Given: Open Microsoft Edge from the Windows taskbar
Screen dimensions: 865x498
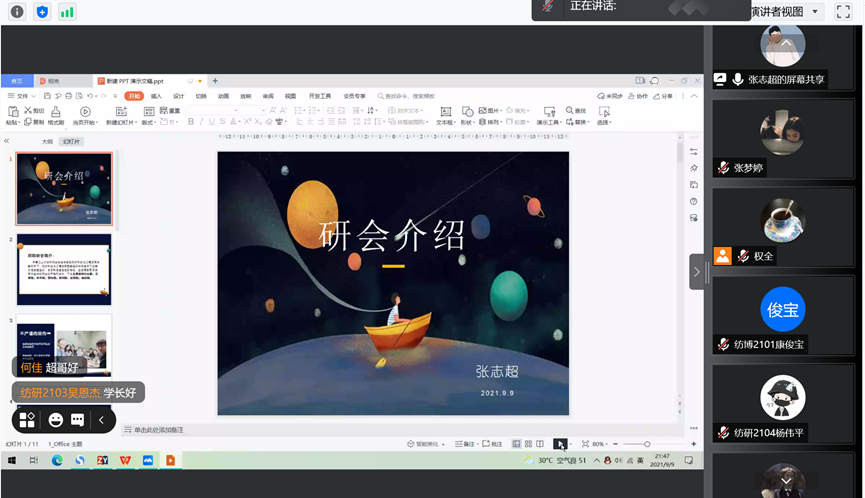Looking at the screenshot, I should click(57, 460).
